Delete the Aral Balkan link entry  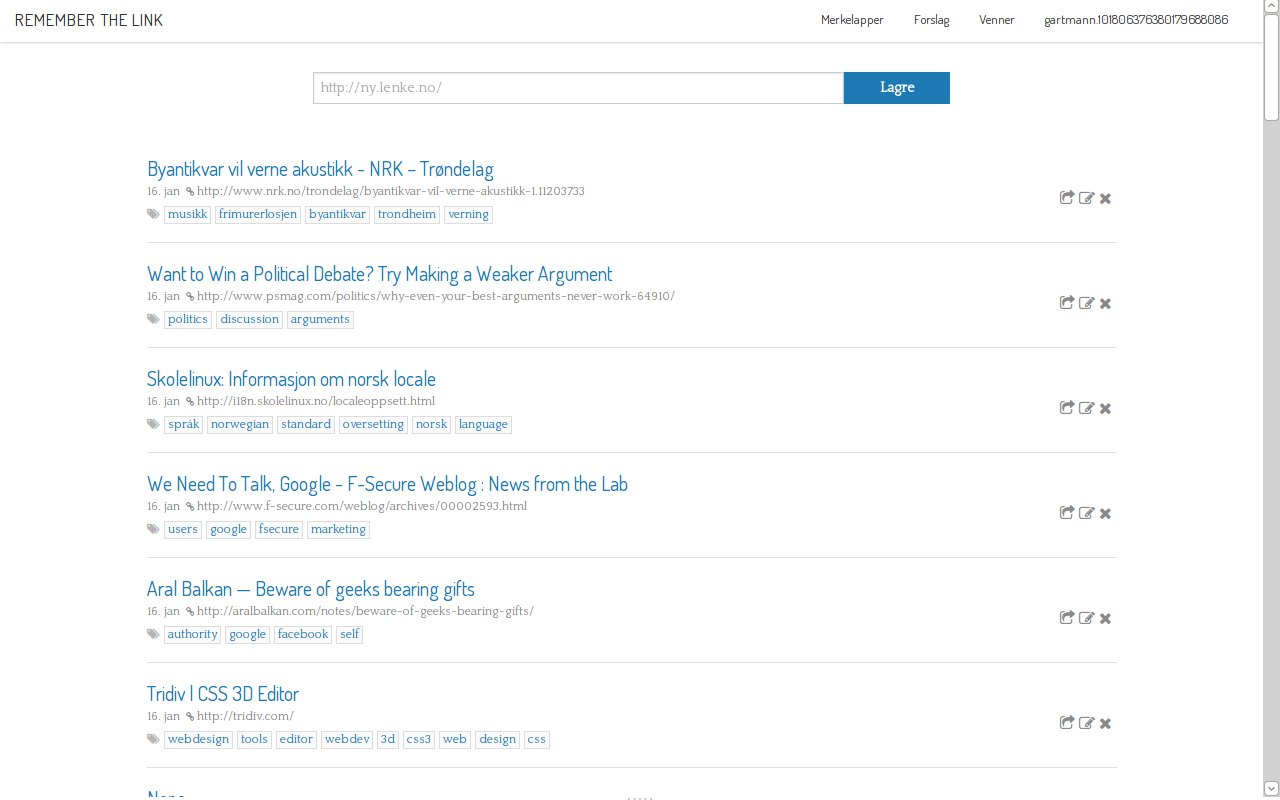1105,618
